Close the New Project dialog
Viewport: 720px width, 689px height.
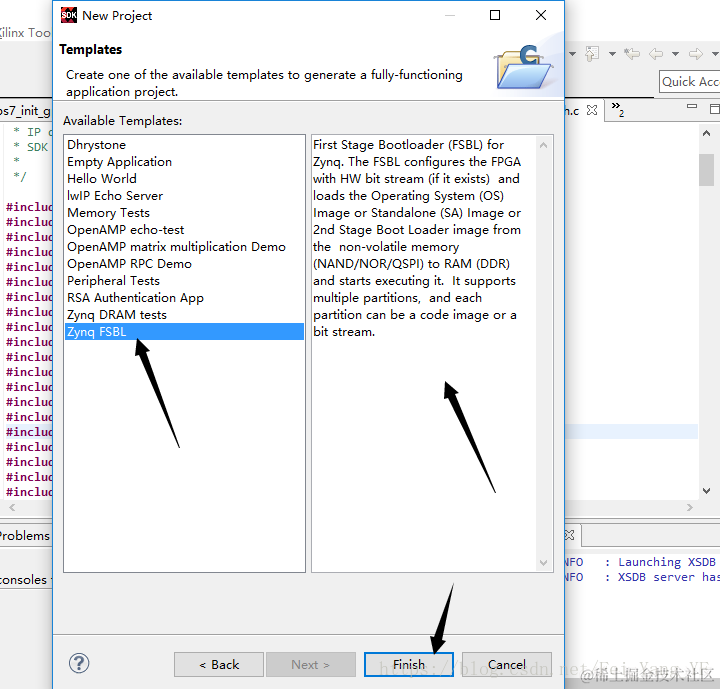[x=541, y=15]
